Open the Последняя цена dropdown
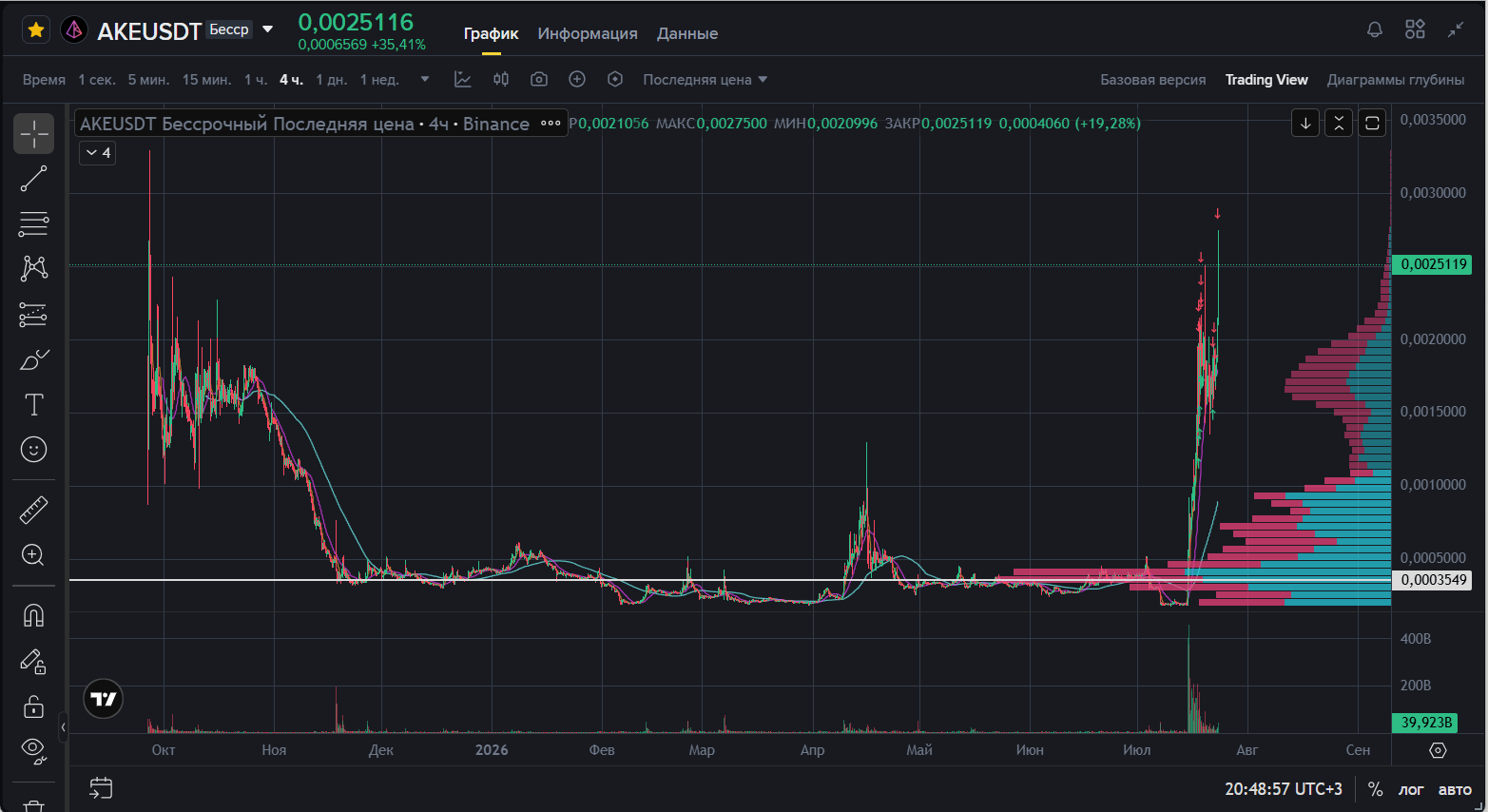1488x812 pixels. (x=705, y=80)
